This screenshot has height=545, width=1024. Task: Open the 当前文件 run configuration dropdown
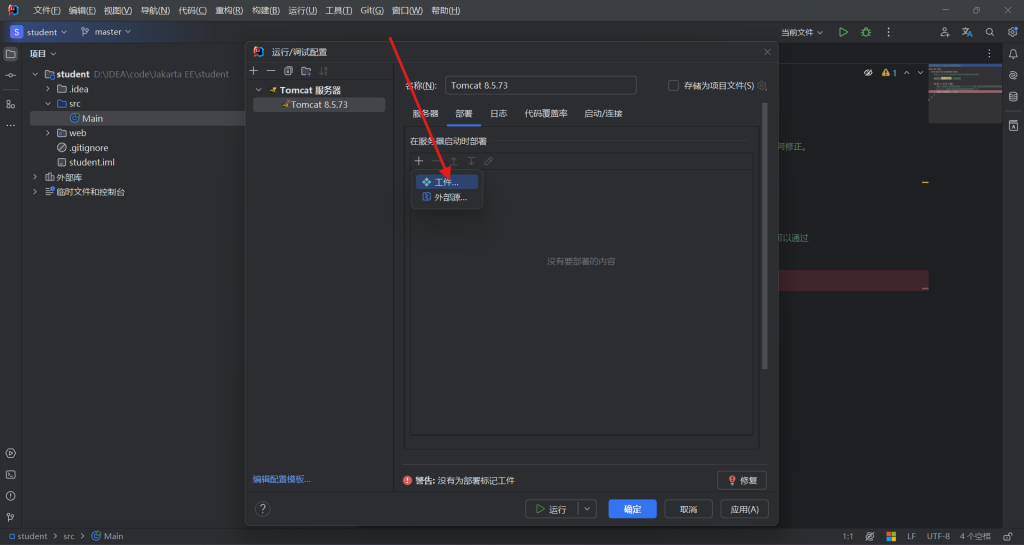click(x=802, y=32)
